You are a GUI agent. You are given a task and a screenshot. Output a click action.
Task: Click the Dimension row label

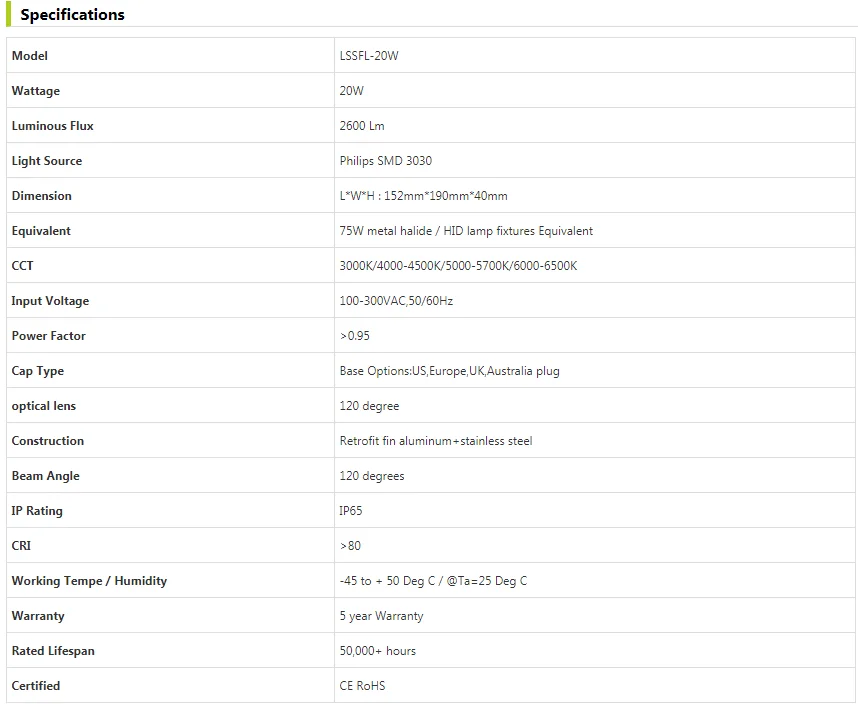(x=42, y=196)
